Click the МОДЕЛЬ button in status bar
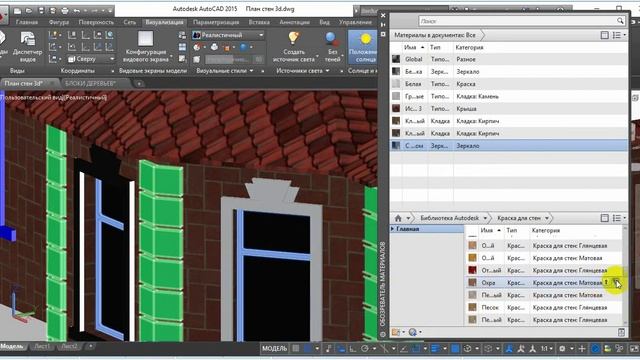Viewport: 640px width, 360px height. 275,349
